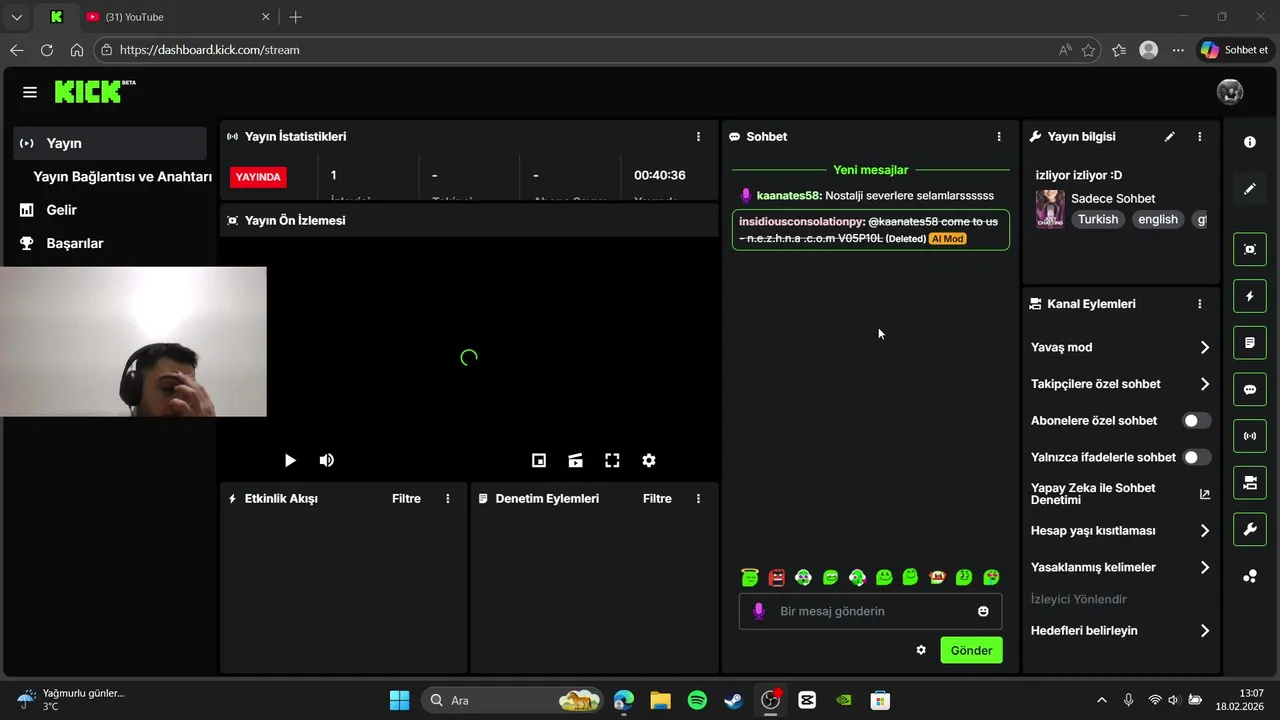
Task: Open the Sohbet panel three-dot menu
Action: (999, 137)
